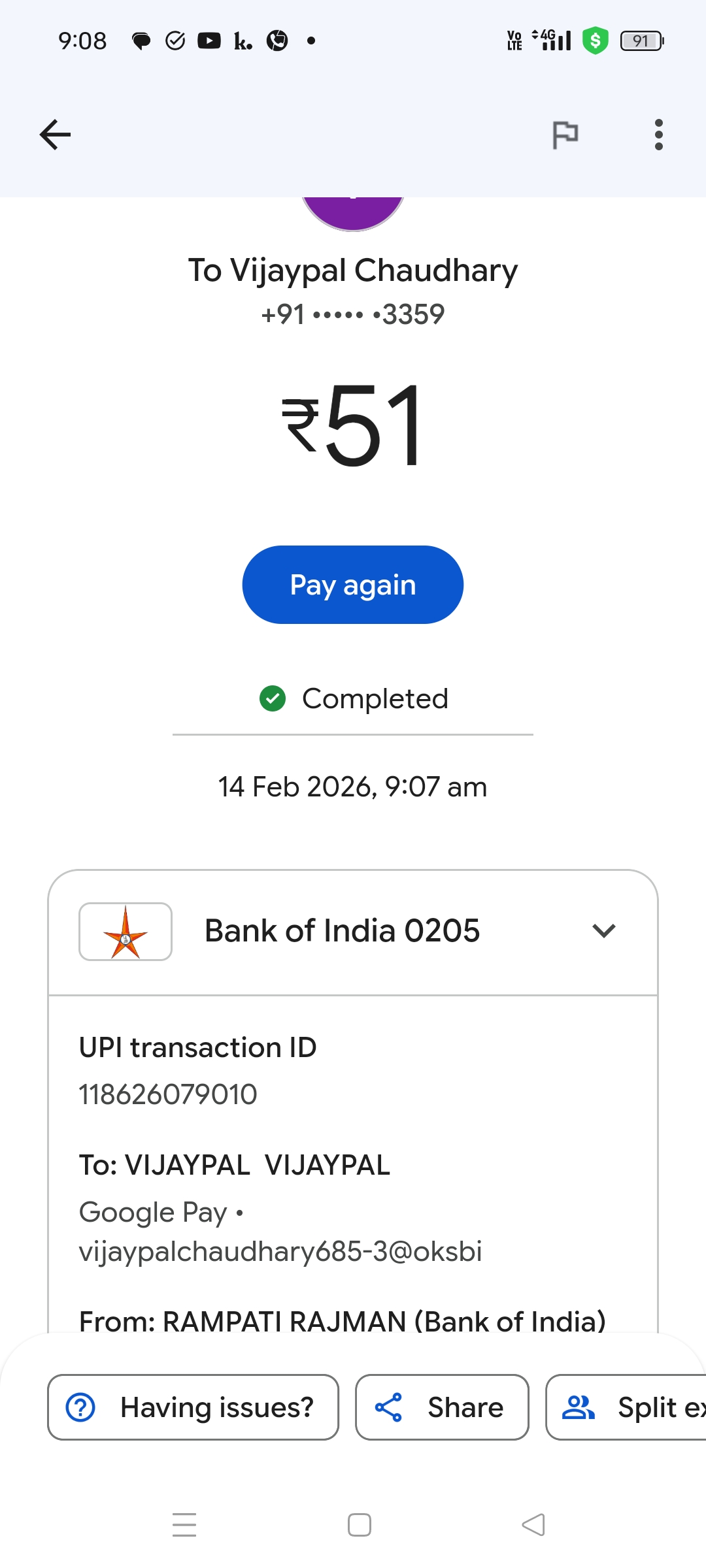Tap the Android back triangle navigation button

coord(533,1525)
